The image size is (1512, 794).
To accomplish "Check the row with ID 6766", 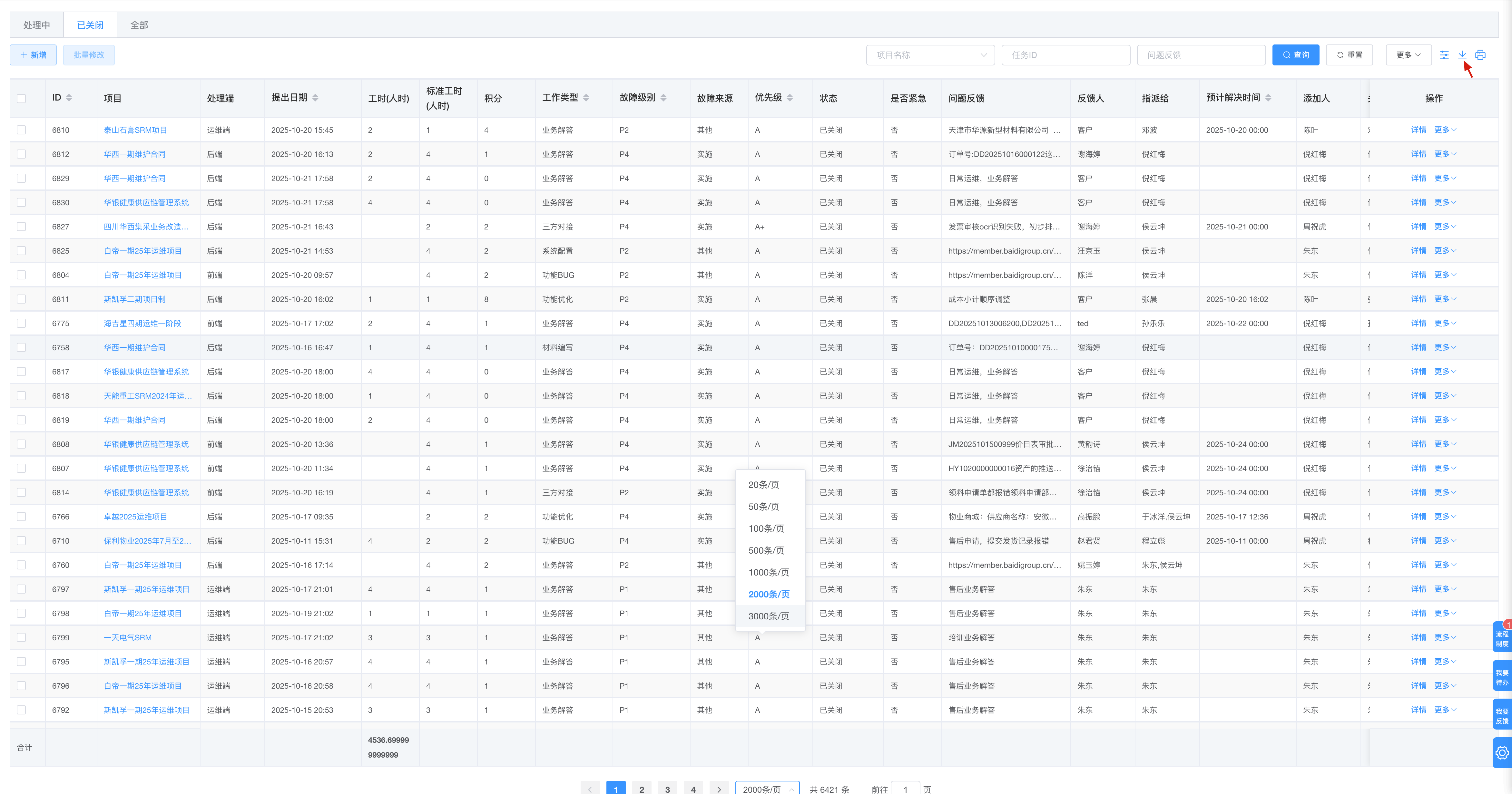I will click(x=21, y=517).
